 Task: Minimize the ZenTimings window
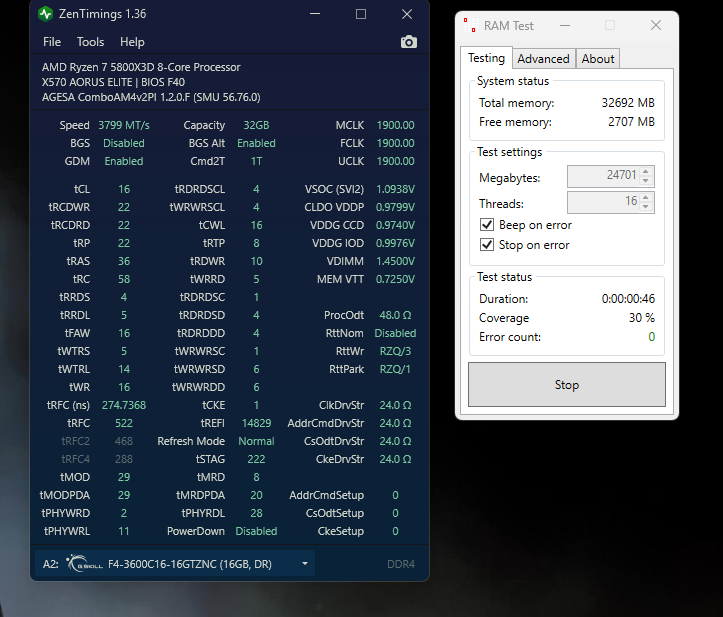click(x=315, y=14)
